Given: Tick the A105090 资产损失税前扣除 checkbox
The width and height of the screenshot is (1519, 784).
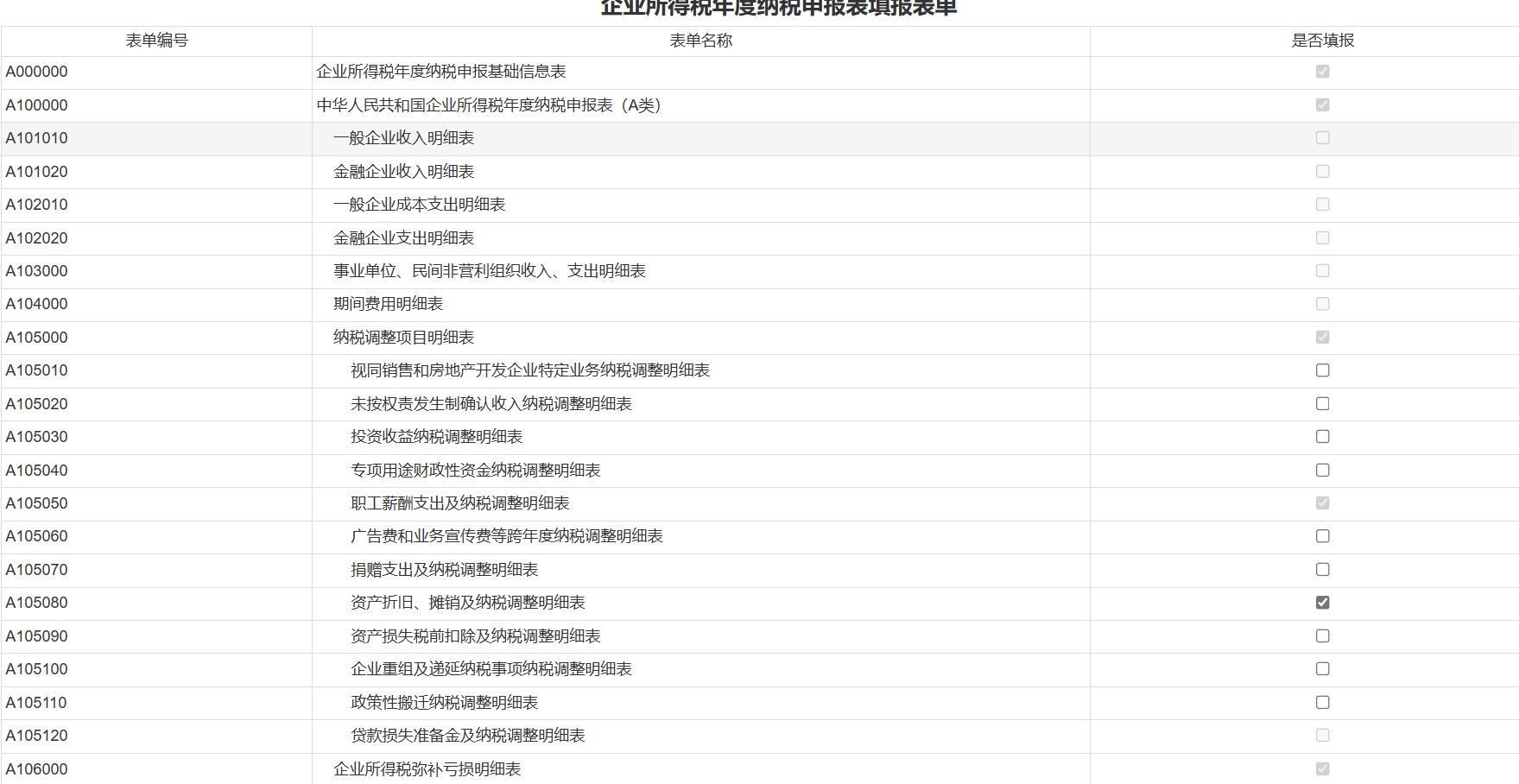Looking at the screenshot, I should tap(1322, 636).
